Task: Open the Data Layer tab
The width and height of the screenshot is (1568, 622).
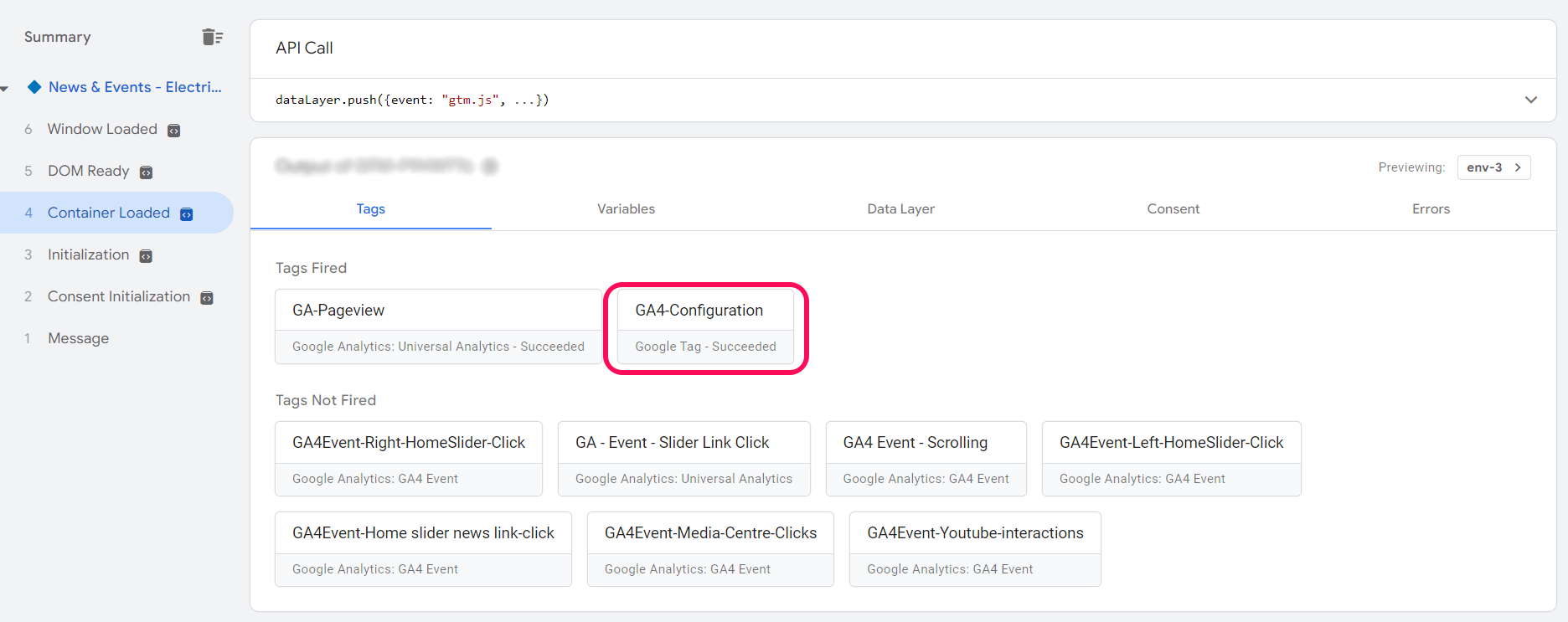Action: point(900,209)
